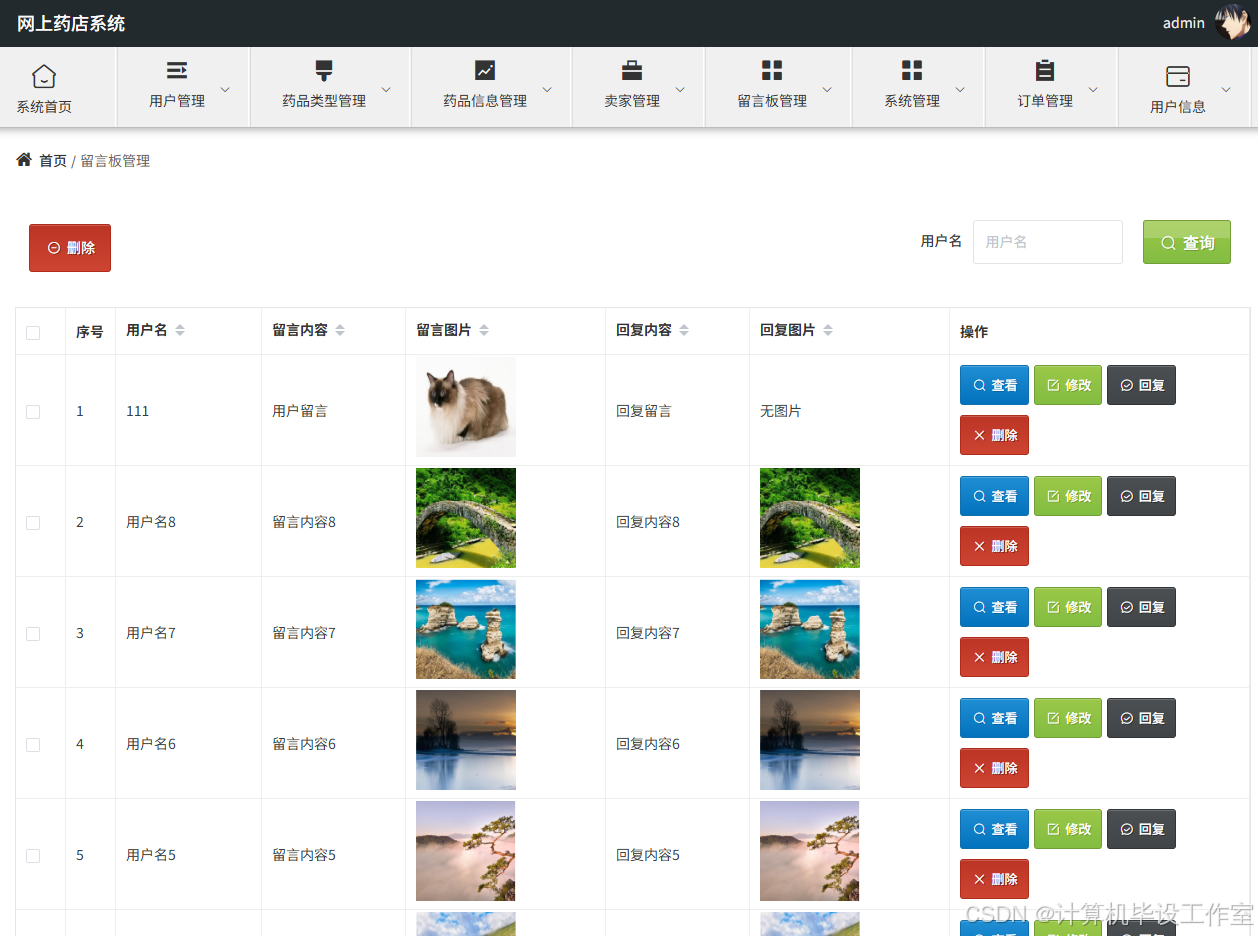This screenshot has width=1258, height=936.
Task: Expand the 药品信息管理 dropdown arrow
Action: [547, 90]
